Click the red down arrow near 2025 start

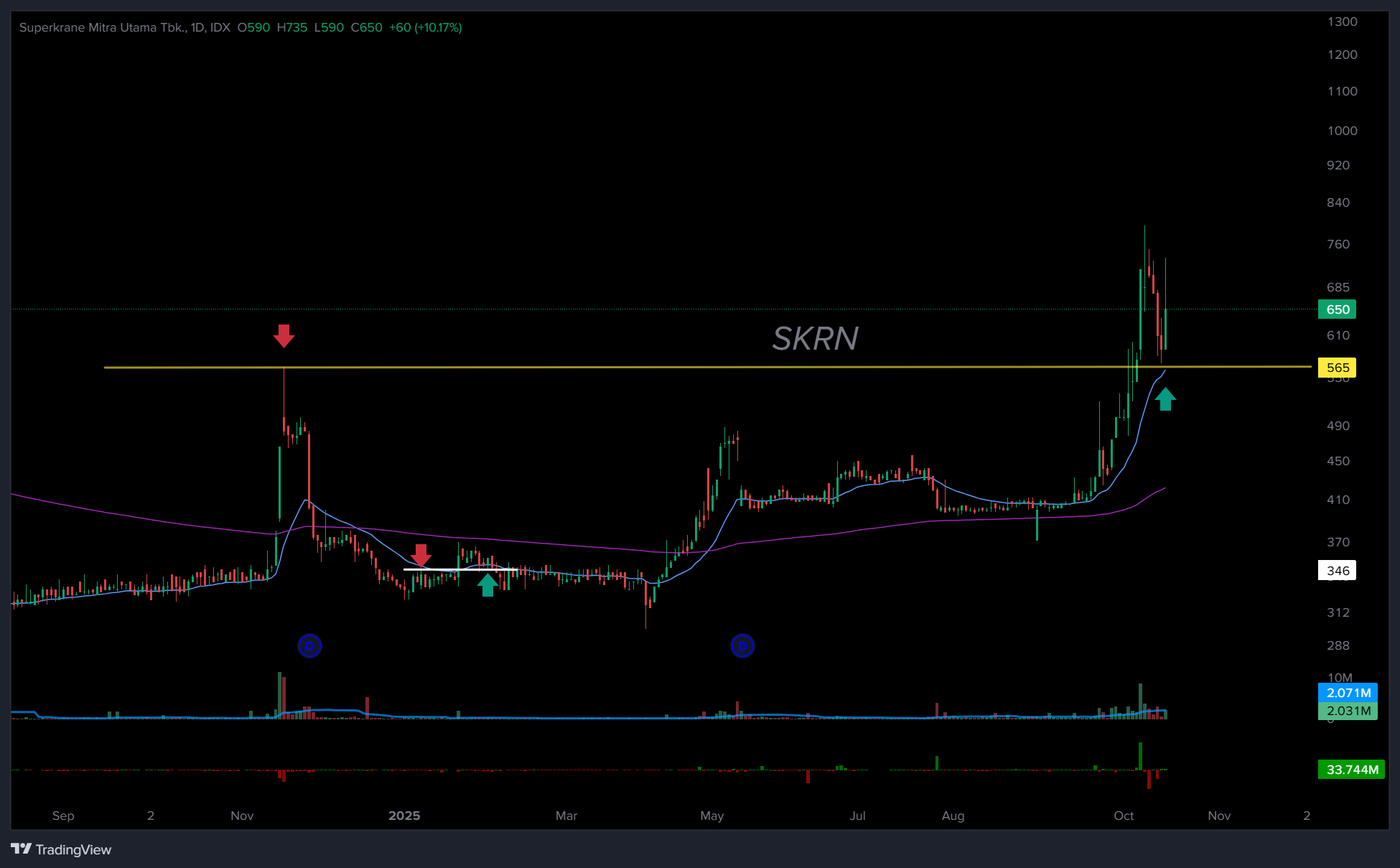click(x=421, y=555)
